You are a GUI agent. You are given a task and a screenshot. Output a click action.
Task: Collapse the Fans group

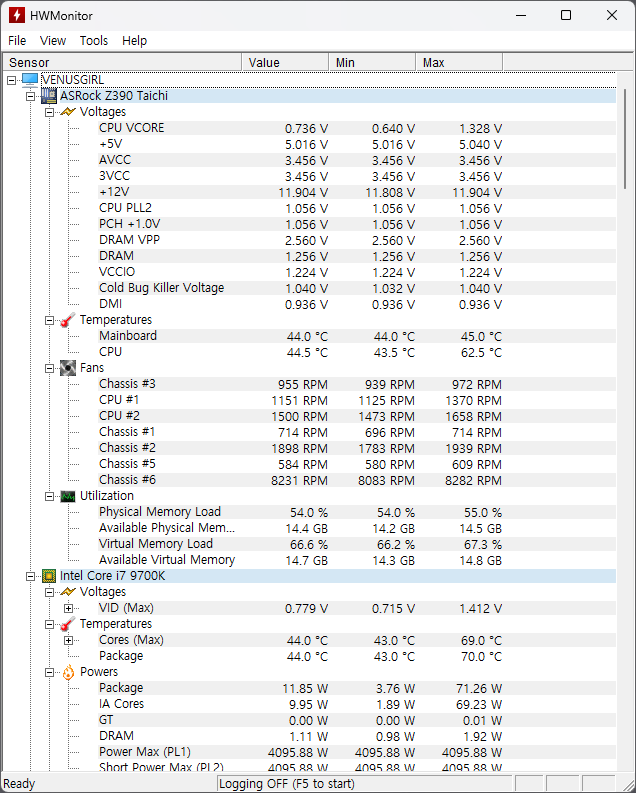(50, 368)
